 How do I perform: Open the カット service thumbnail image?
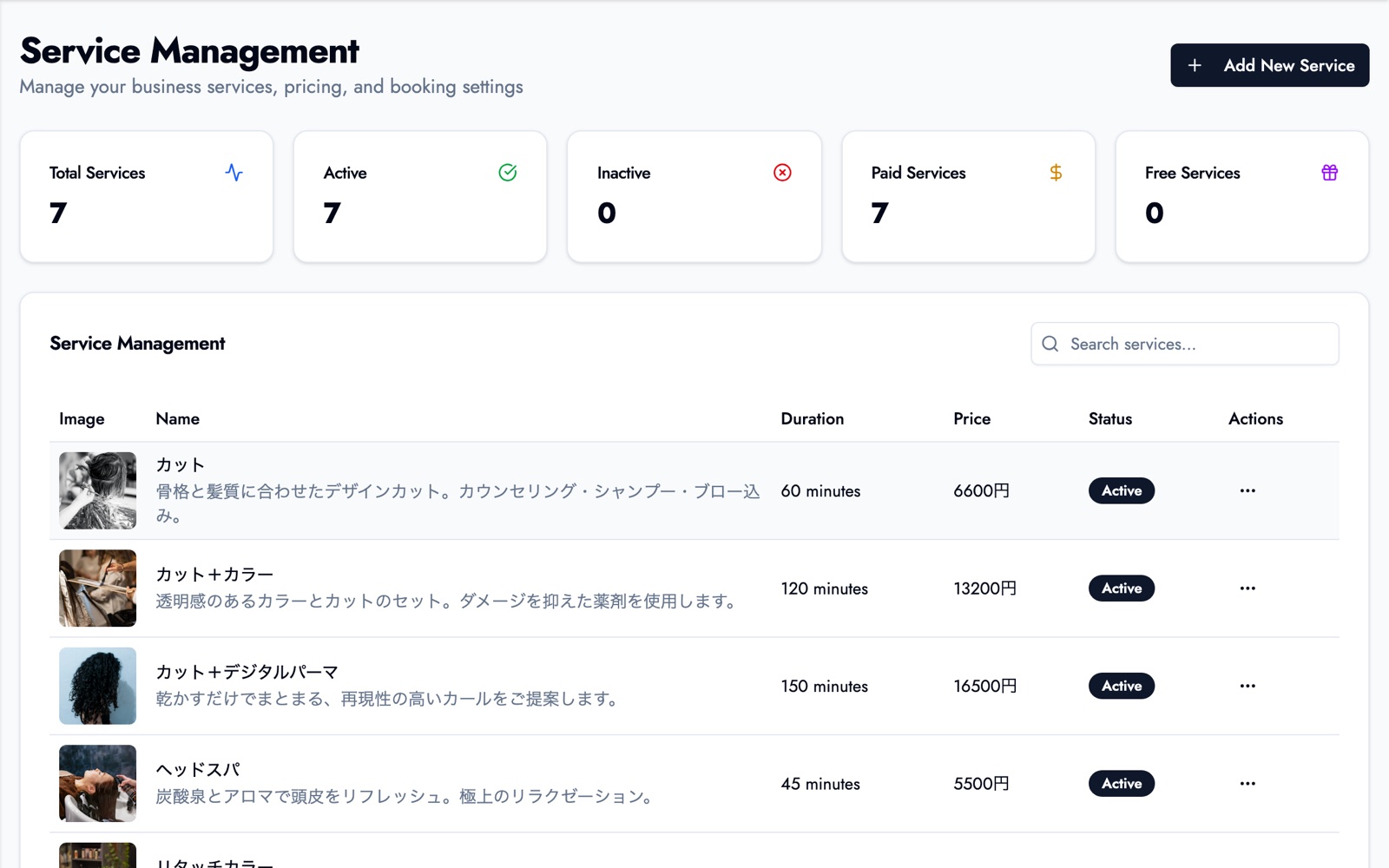97,490
